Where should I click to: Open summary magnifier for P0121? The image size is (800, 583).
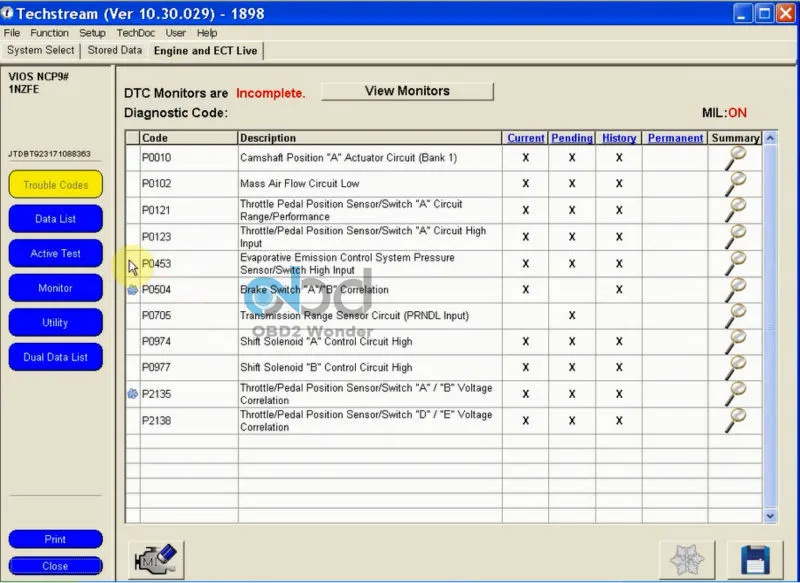coord(735,210)
